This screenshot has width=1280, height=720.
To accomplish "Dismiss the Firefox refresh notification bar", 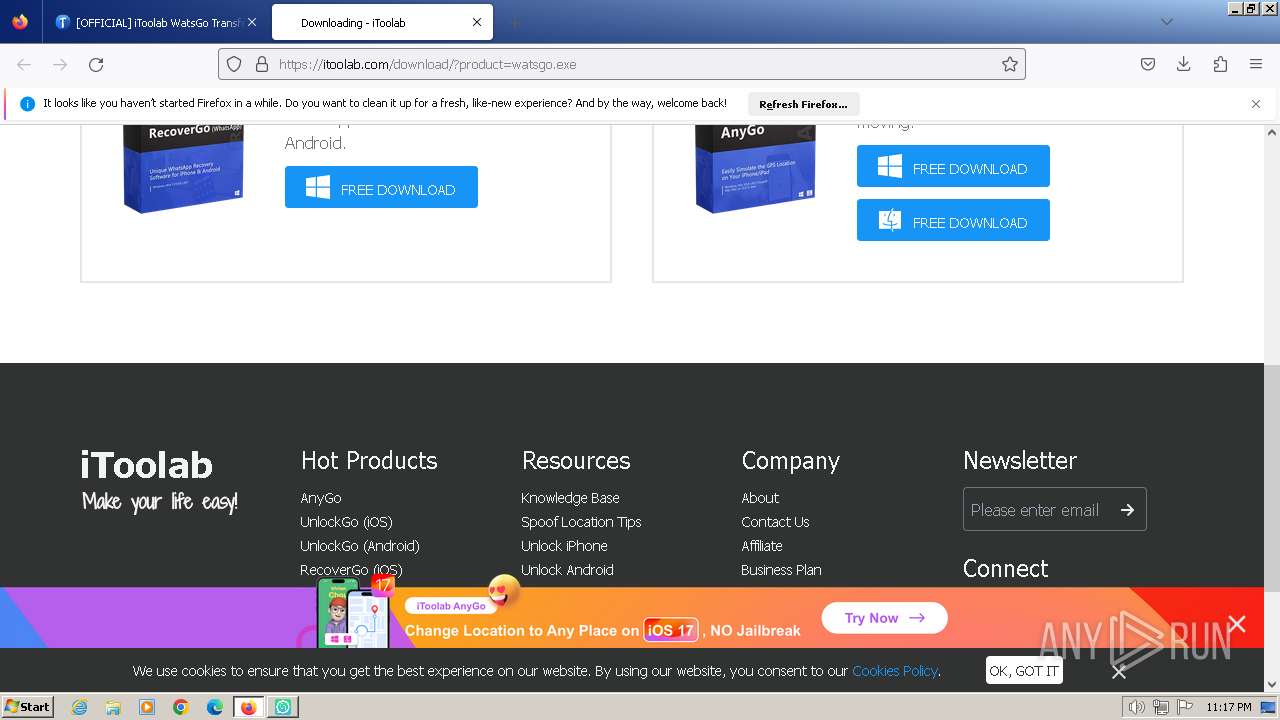I will coord(1256,104).
